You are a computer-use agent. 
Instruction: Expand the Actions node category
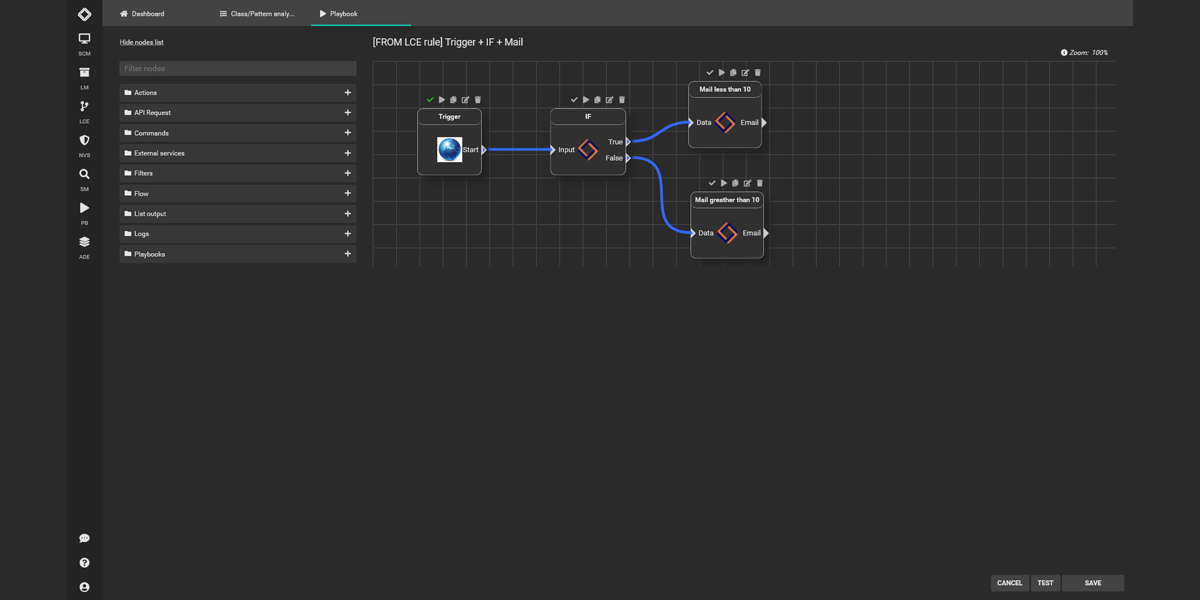pos(348,93)
